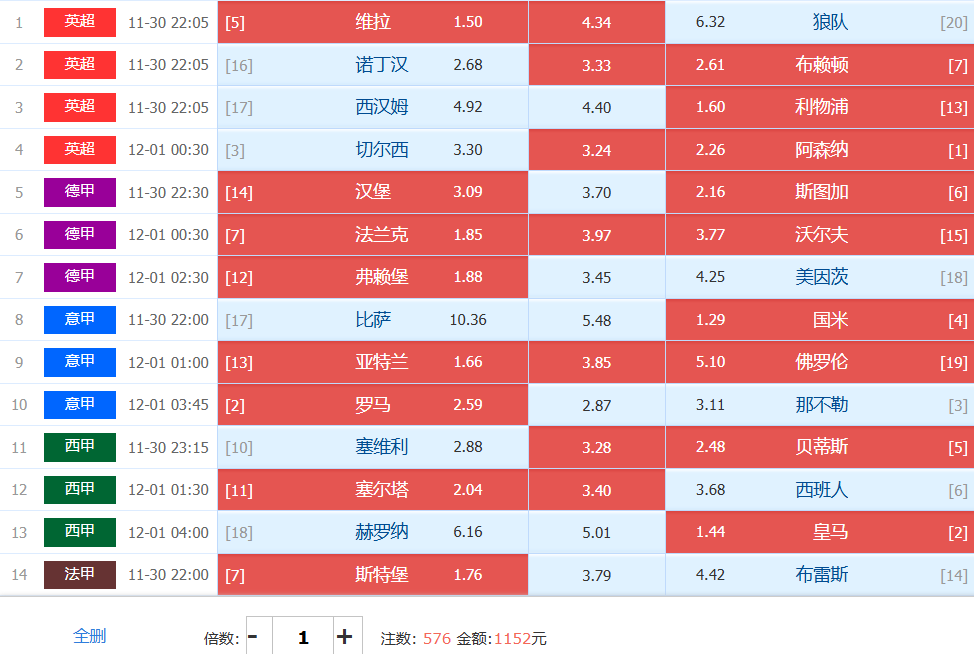Click the 英超 league tag in row 1
Screen dimensions: 974x654
click(x=80, y=22)
